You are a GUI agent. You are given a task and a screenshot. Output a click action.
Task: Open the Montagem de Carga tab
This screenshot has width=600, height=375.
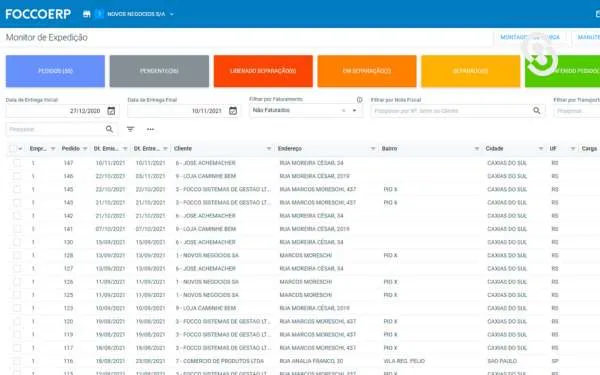(530, 37)
